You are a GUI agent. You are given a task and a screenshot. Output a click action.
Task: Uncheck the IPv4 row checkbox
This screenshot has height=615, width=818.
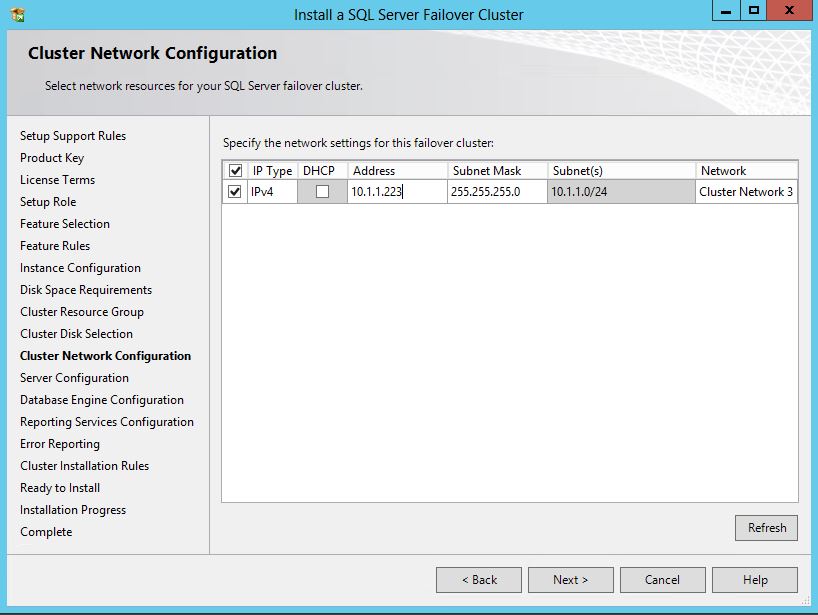pyautogui.click(x=235, y=191)
